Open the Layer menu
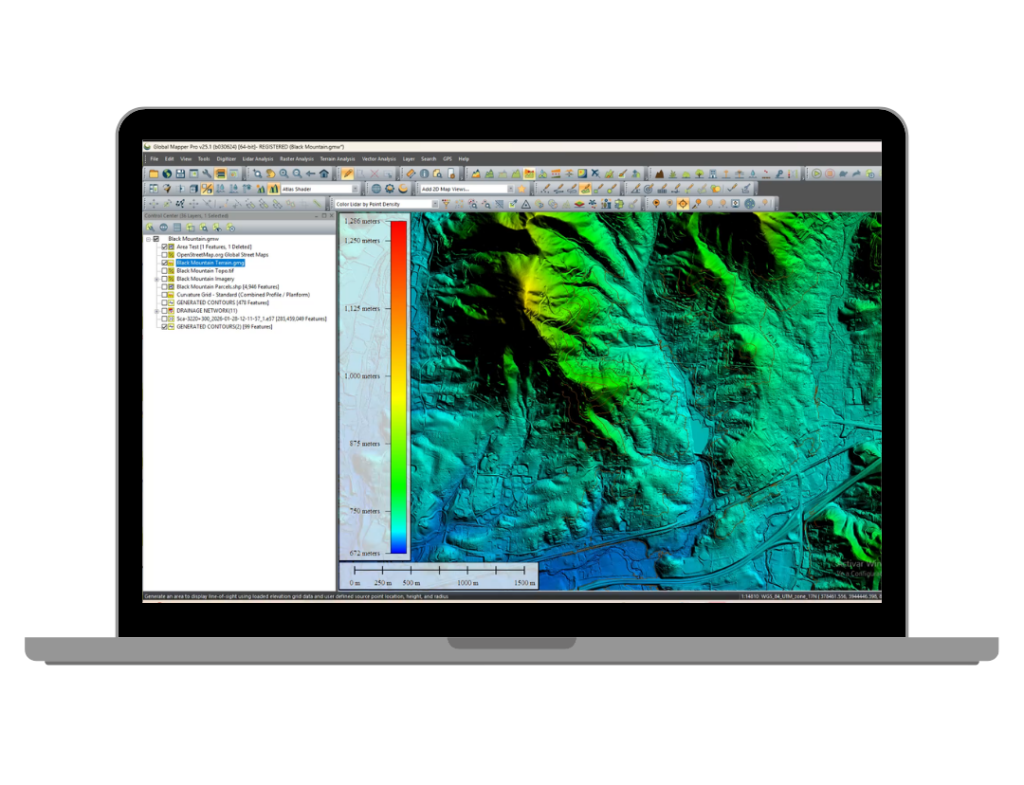 coord(409,159)
